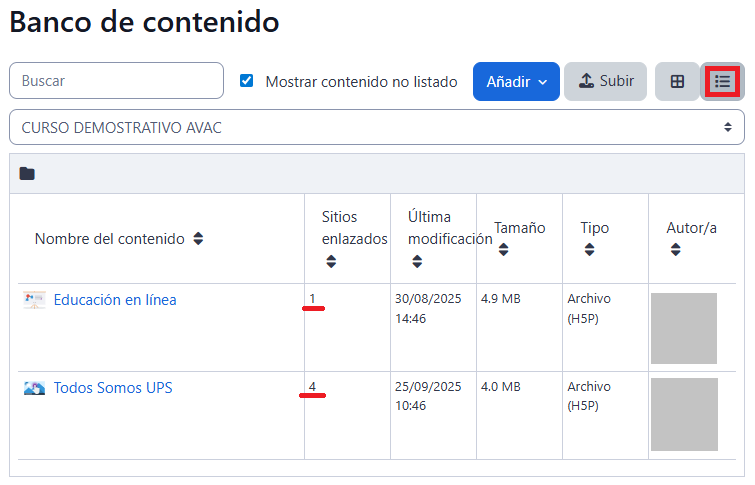Screen dimensions: 755x485
Task: Sort by Sitios enlazados arrows
Action: (331, 262)
